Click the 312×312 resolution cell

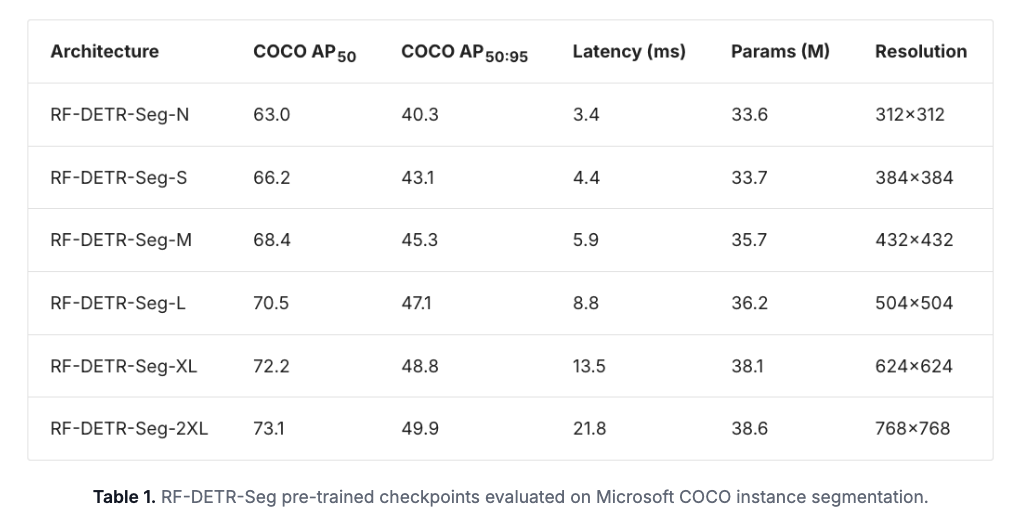909,115
